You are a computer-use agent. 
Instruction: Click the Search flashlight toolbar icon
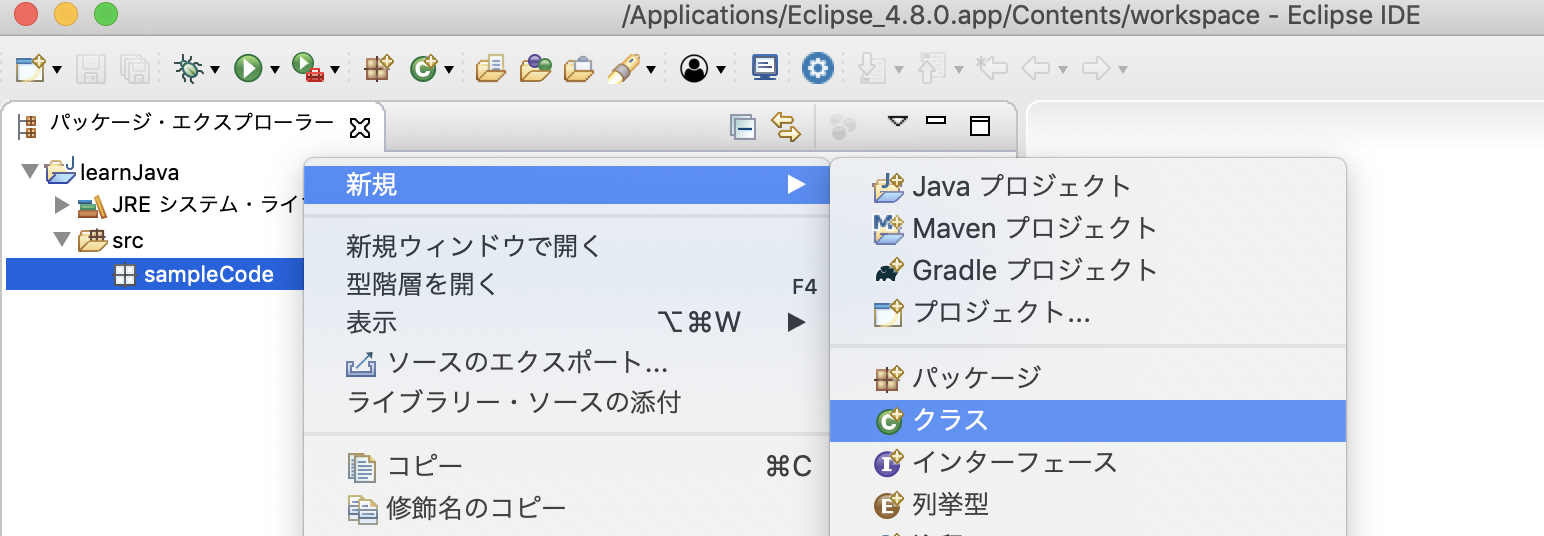click(624, 68)
